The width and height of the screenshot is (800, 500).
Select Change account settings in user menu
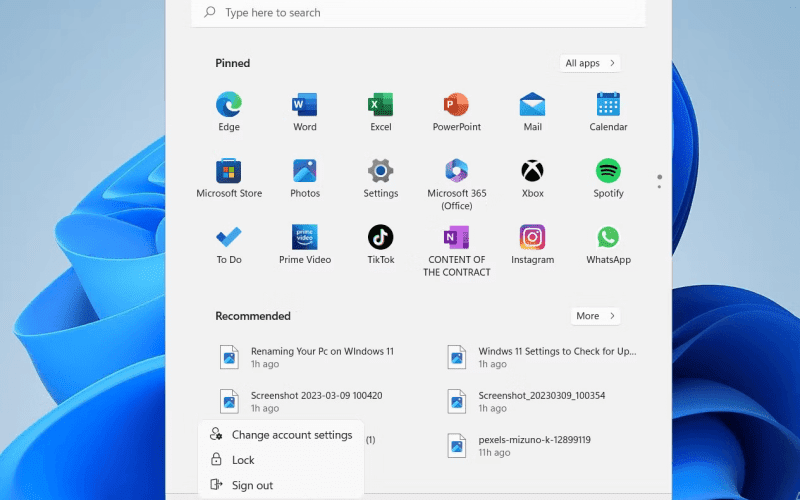[281, 435]
